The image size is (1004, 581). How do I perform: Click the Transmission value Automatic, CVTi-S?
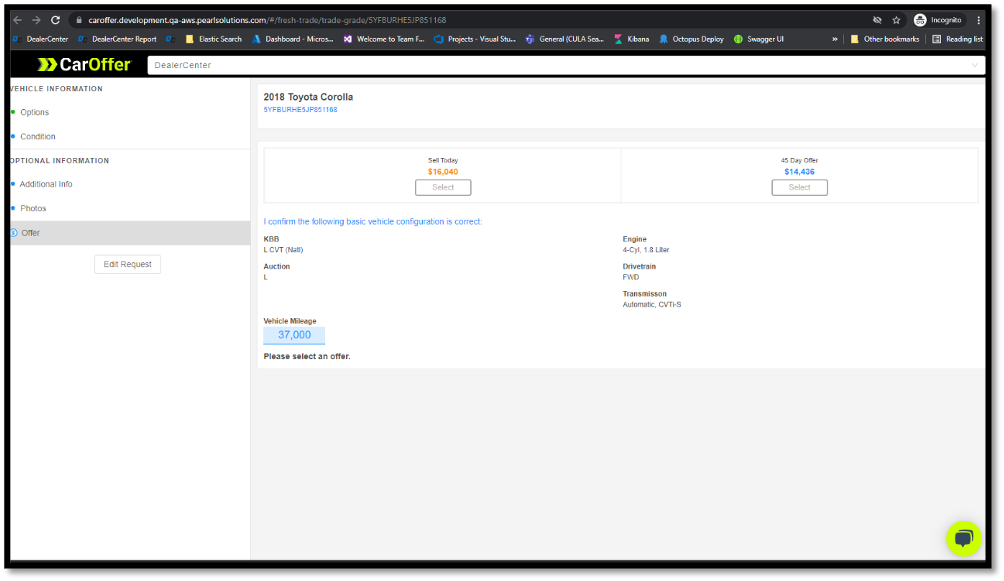[x=652, y=305]
